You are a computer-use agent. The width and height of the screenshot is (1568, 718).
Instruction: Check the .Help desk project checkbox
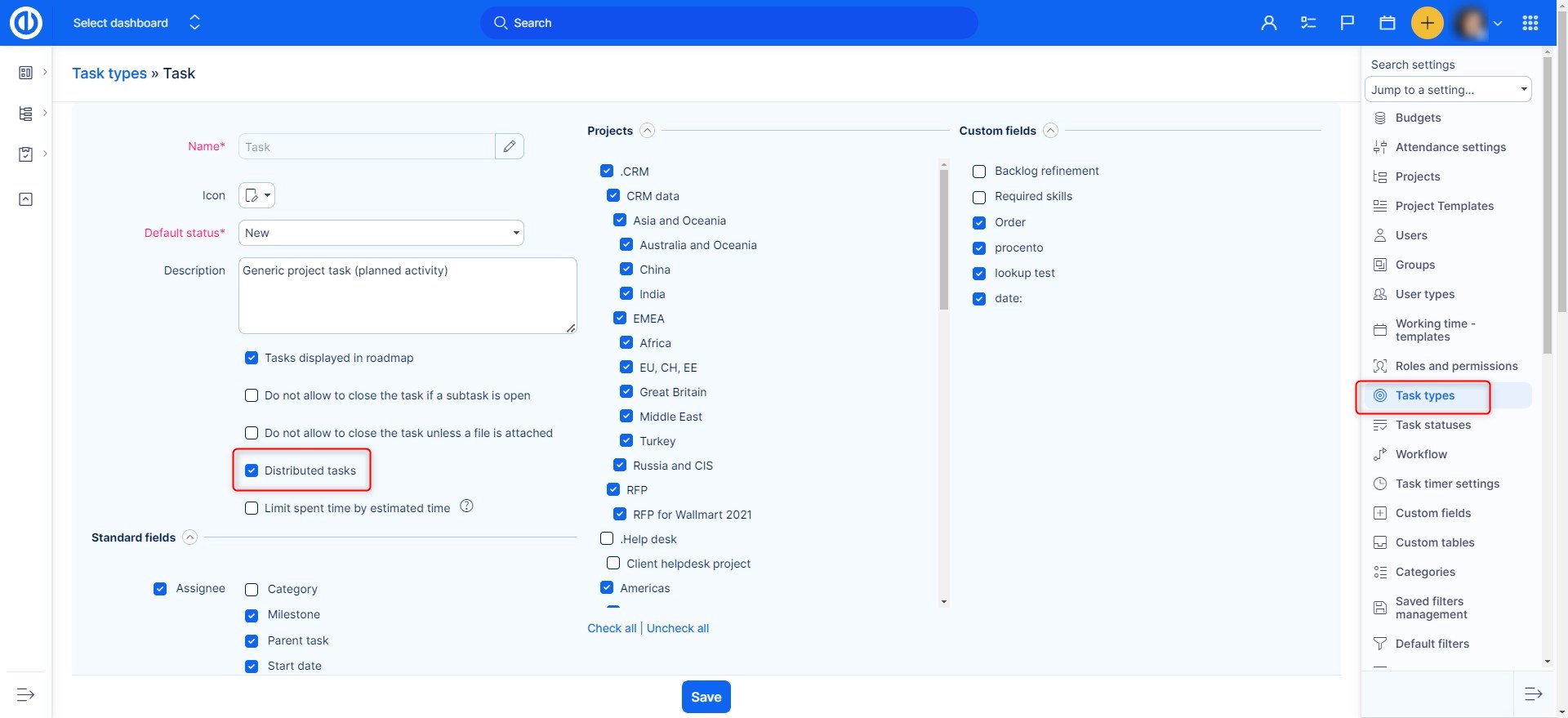tap(607, 539)
